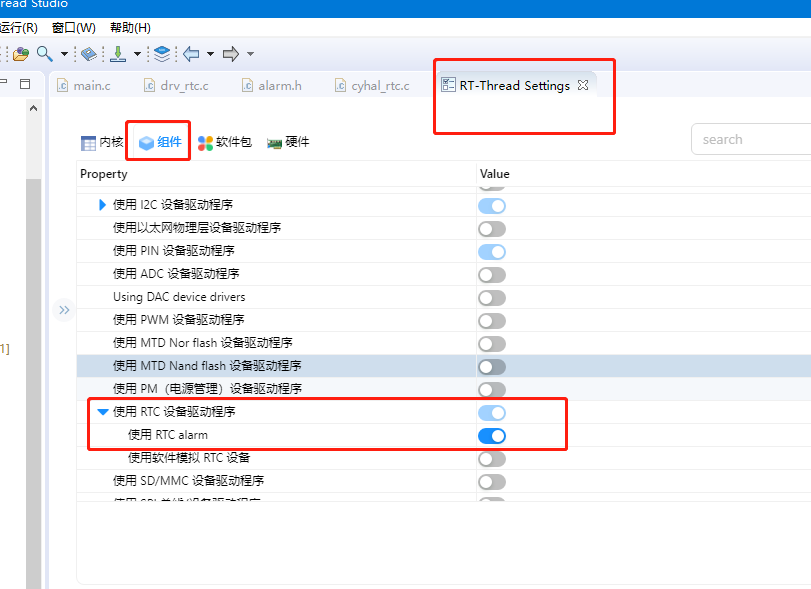Select the 使用 RTC alarm row label
The width and height of the screenshot is (811, 589).
click(168, 435)
